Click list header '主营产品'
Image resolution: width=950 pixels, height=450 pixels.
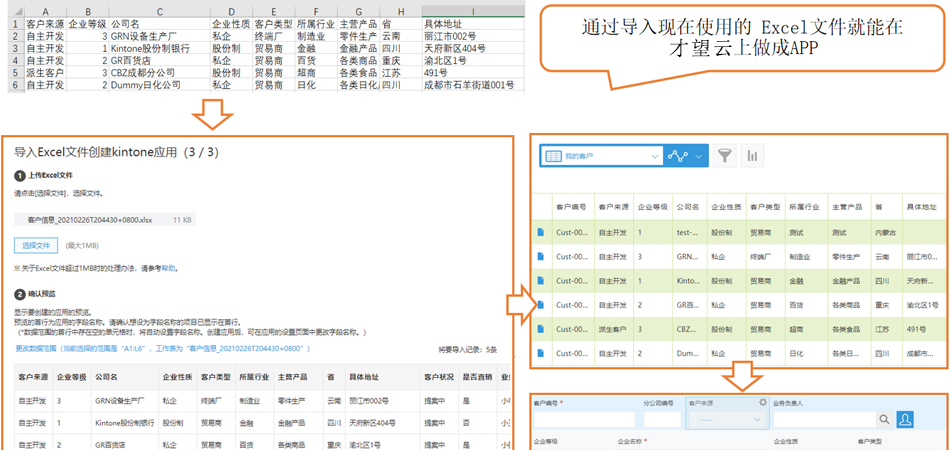[x=847, y=207]
